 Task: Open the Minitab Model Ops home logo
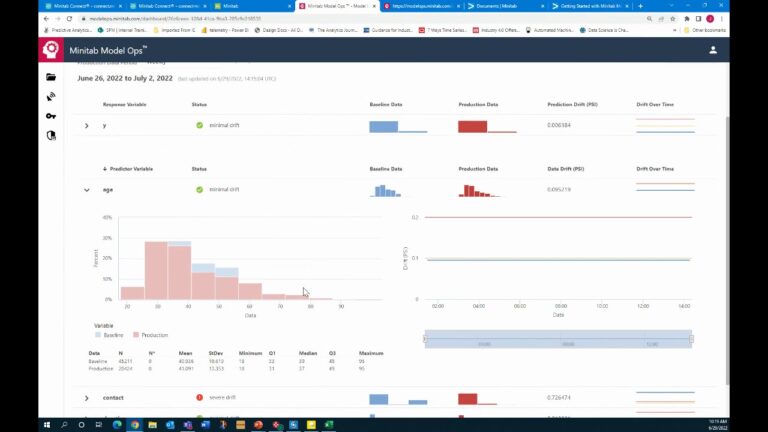pos(51,49)
